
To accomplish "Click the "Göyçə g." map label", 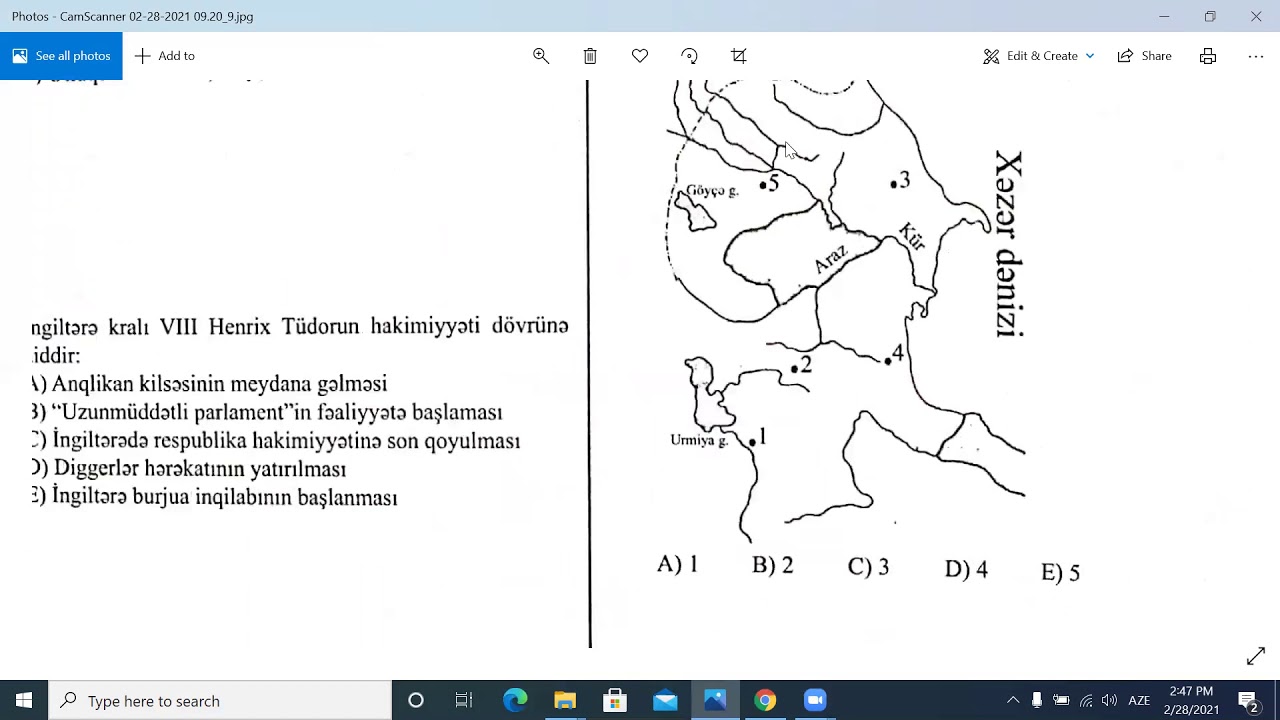I will [x=712, y=191].
